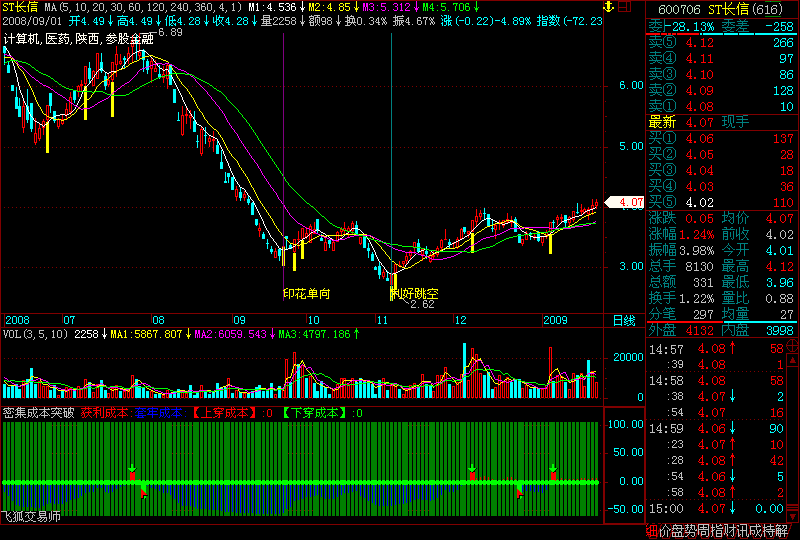Click the green down-arrow signal near December
The height and width of the screenshot is (540, 800).
point(472,469)
